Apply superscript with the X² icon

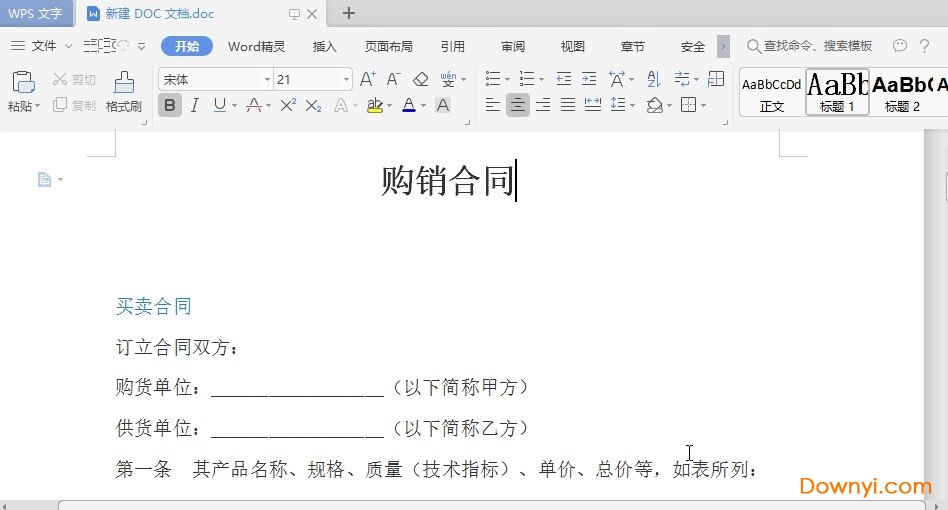(x=288, y=105)
